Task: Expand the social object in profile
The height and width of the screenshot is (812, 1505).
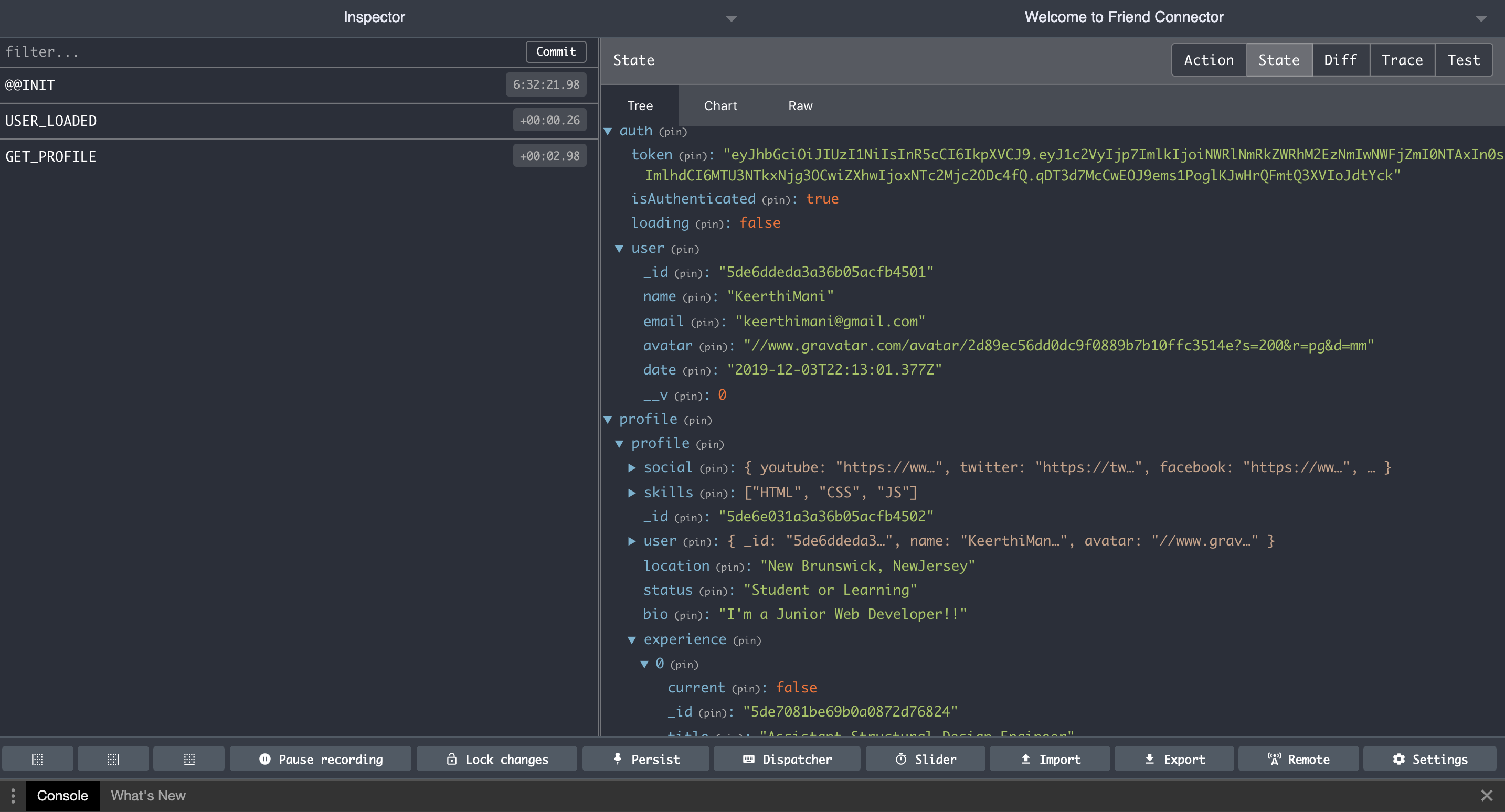Action: point(632,467)
